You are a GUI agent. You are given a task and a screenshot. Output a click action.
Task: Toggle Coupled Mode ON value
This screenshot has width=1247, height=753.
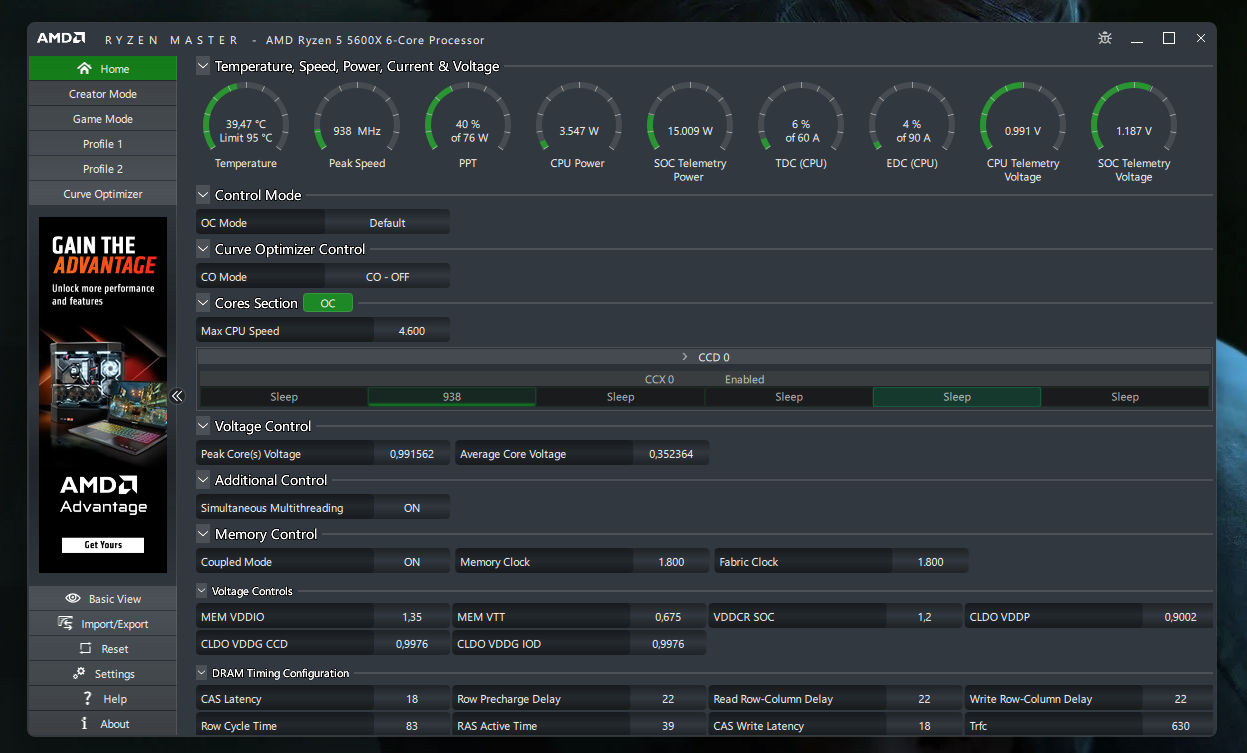pyautogui.click(x=412, y=562)
